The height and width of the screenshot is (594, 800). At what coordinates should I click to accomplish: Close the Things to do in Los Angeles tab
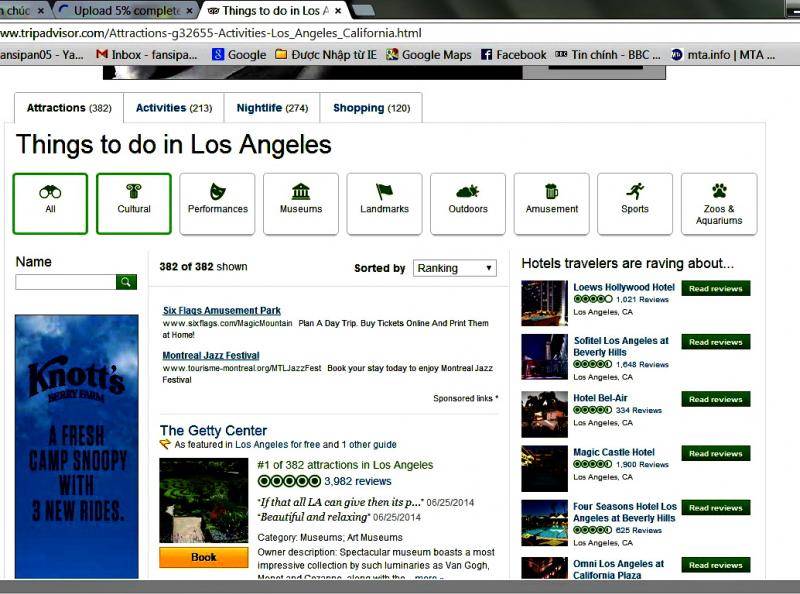tap(338, 11)
